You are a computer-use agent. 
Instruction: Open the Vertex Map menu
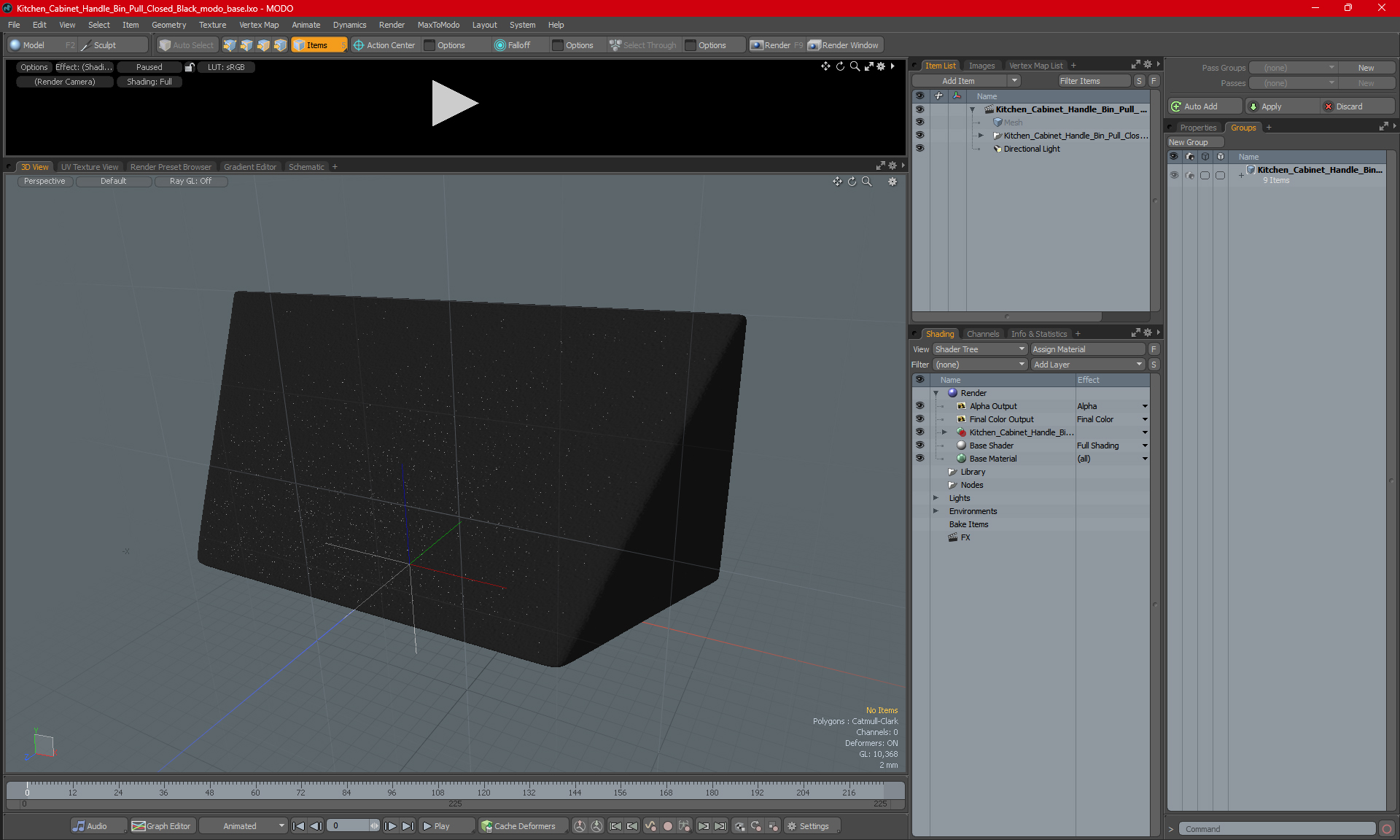click(x=259, y=25)
